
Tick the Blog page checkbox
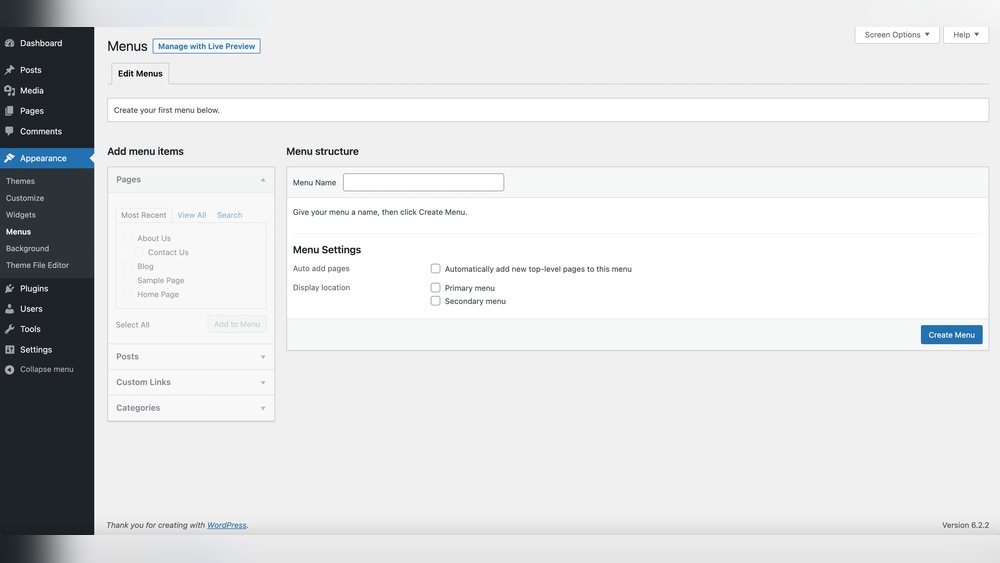128,266
